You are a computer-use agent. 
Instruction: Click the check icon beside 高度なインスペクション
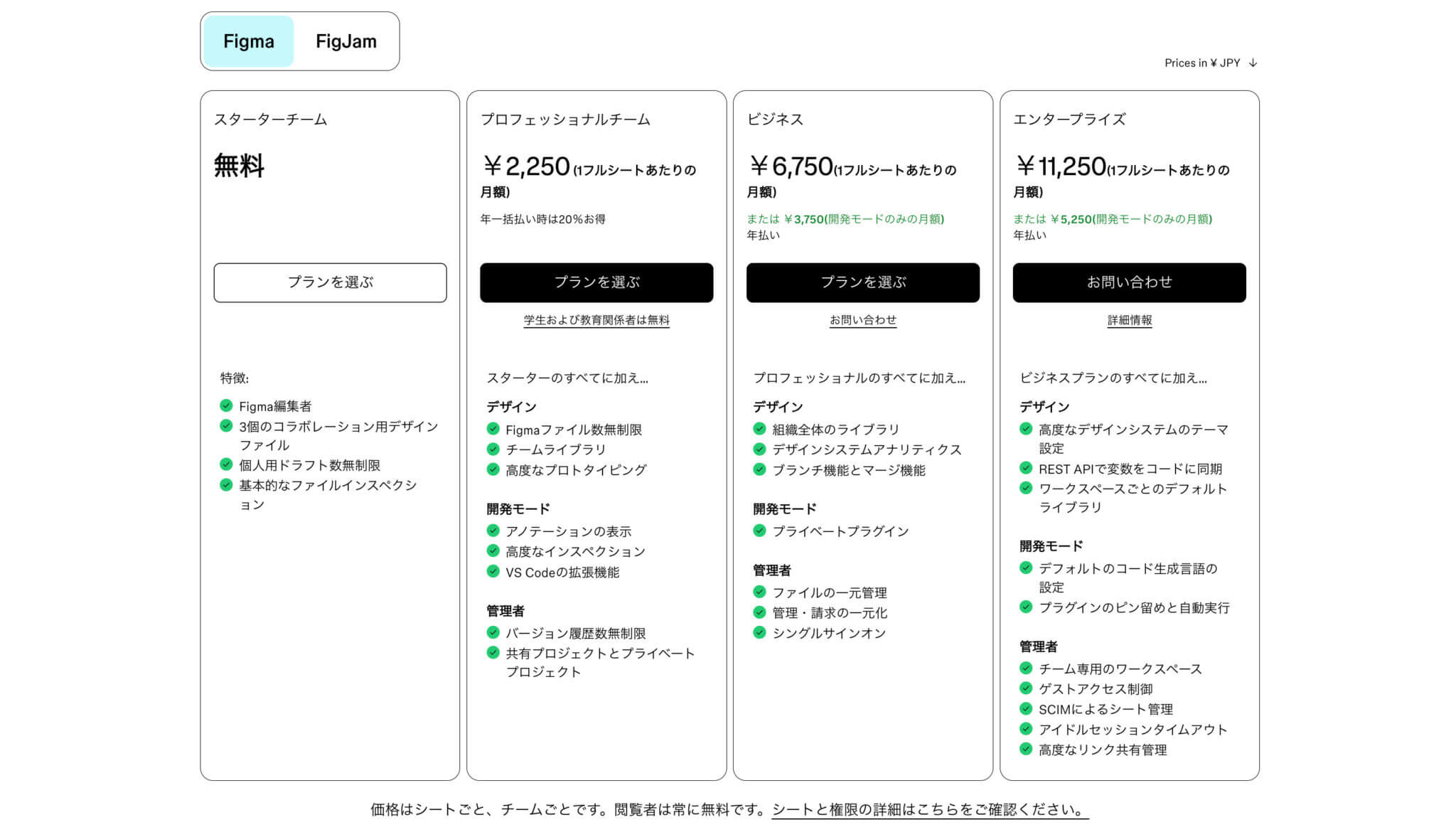(493, 550)
